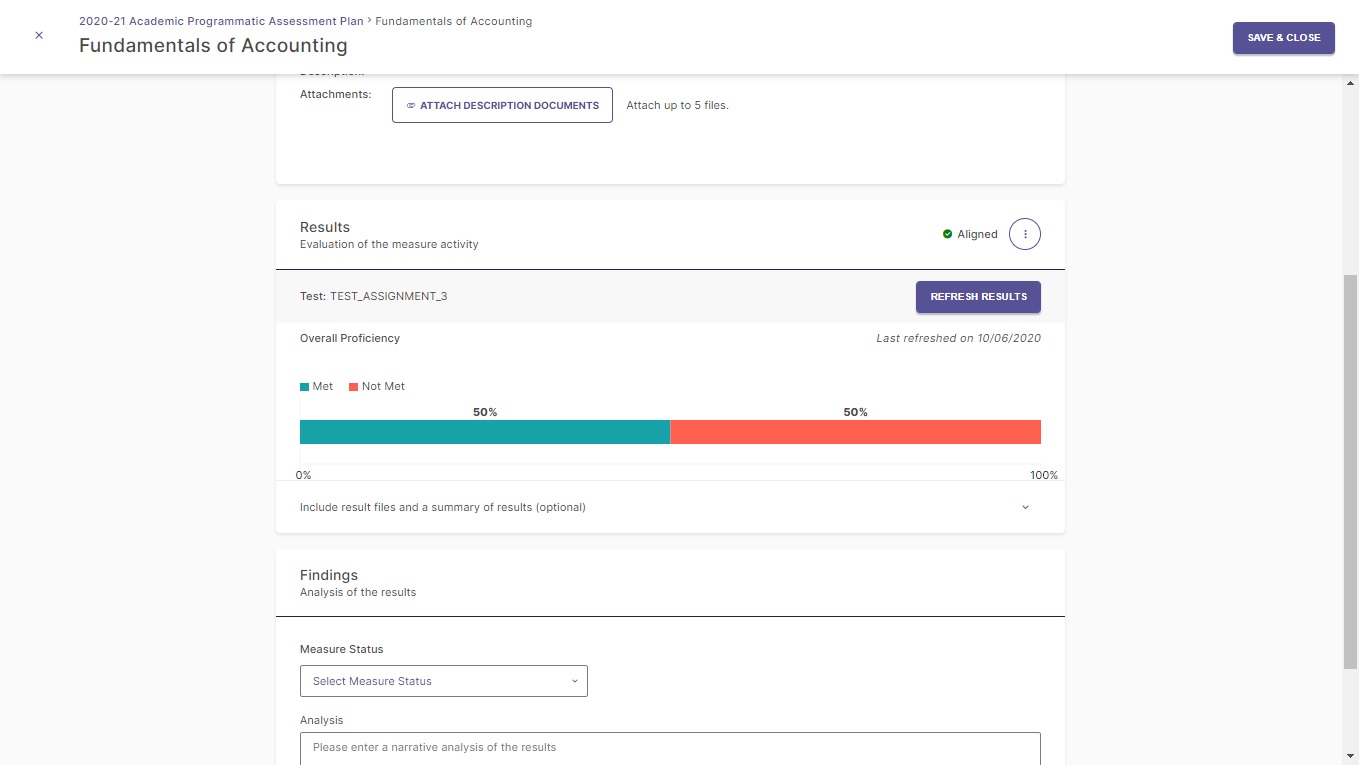Click the Fundamentals of Accounting breadcrumb item
1359x765 pixels.
[x=453, y=21]
